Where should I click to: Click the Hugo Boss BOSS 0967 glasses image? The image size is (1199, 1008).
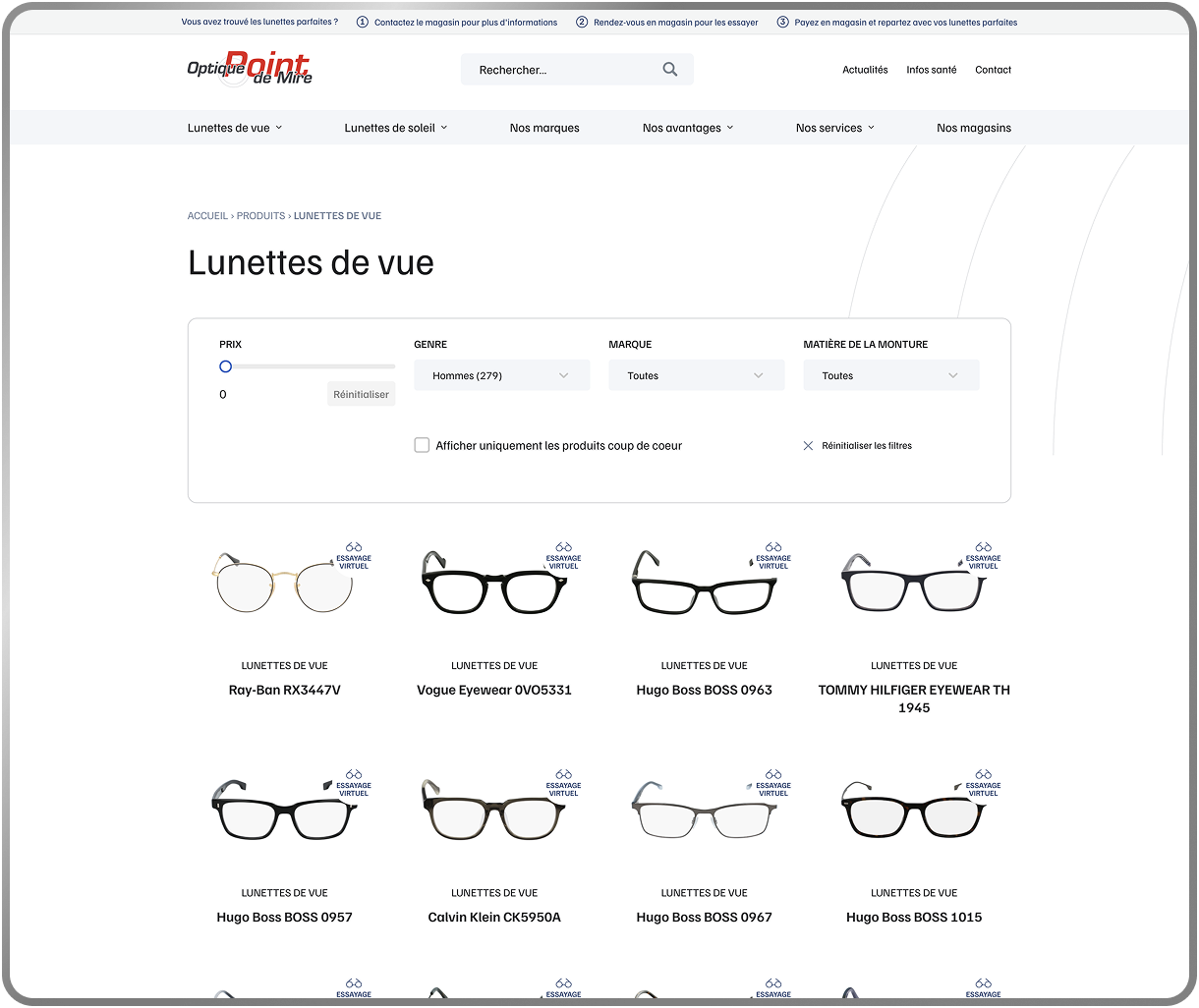click(x=705, y=811)
